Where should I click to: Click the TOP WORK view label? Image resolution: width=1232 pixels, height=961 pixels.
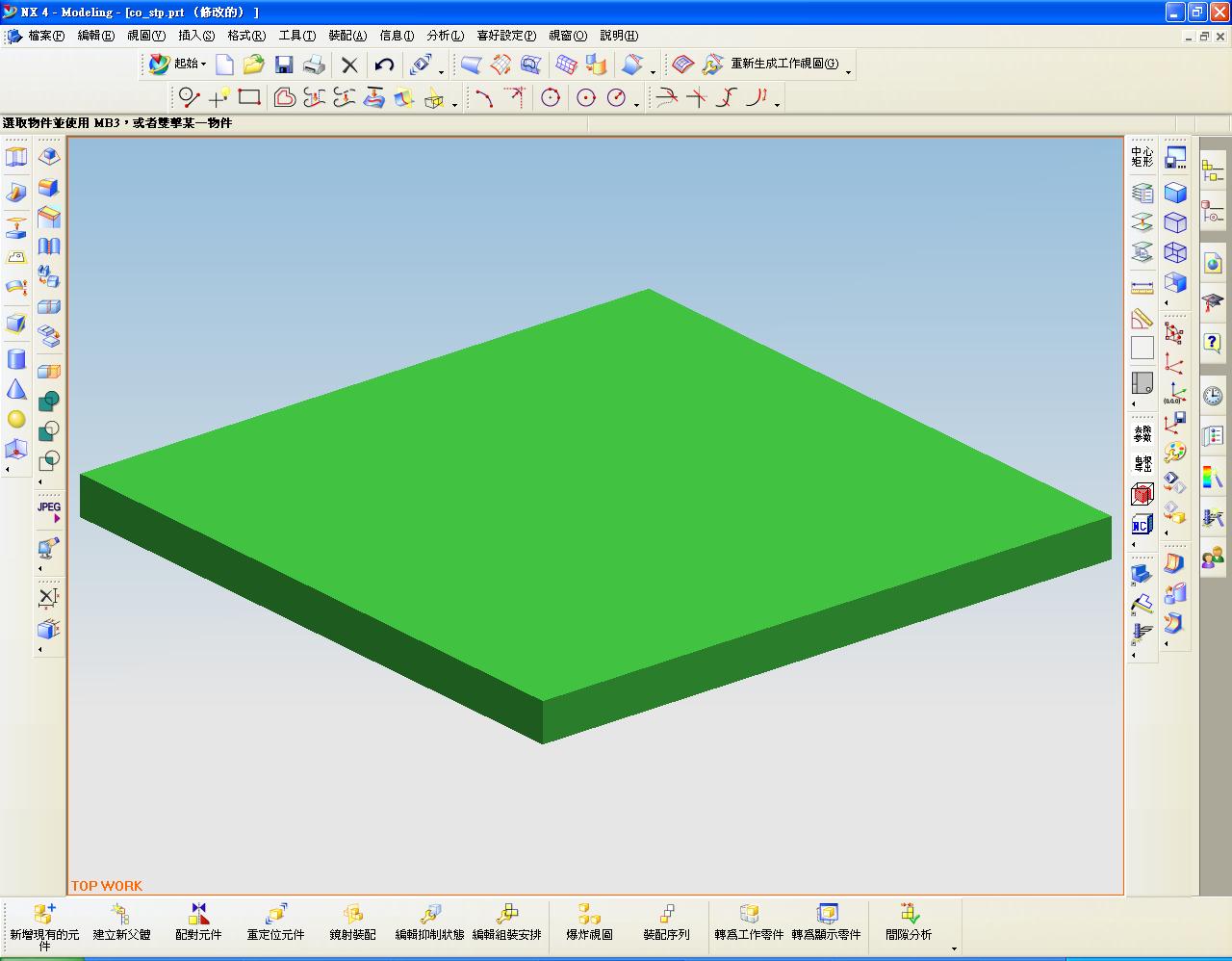pos(107,886)
